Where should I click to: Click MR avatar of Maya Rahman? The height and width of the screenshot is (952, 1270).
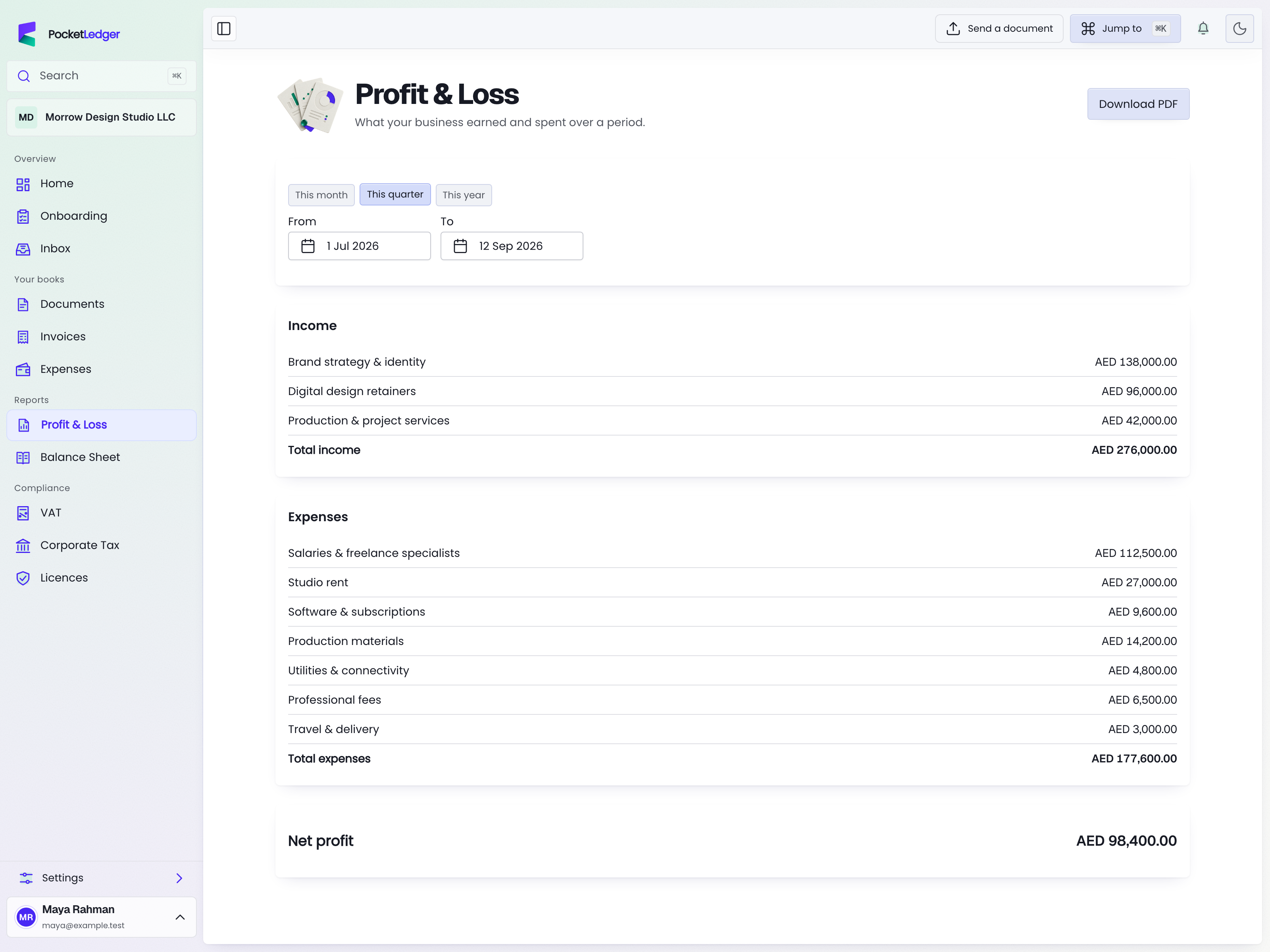click(x=27, y=917)
